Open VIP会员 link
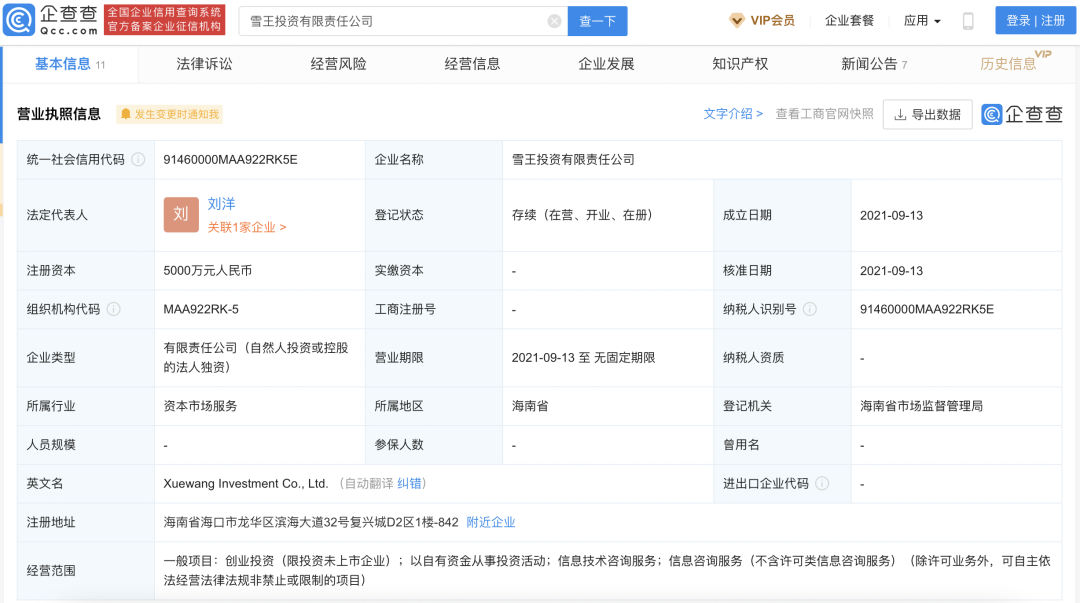The height and width of the screenshot is (603, 1080). 762,21
